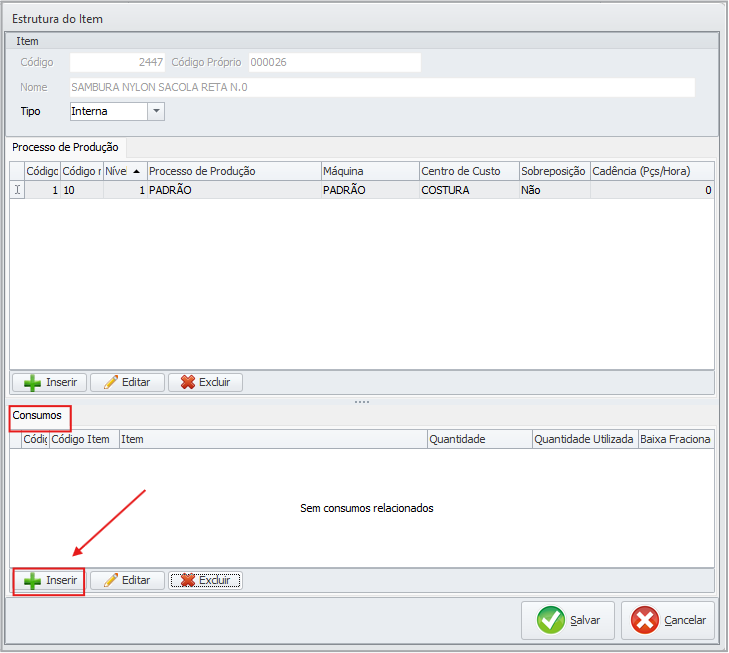Click red X Excluir icon under production process
The image size is (729, 653).
click(186, 382)
